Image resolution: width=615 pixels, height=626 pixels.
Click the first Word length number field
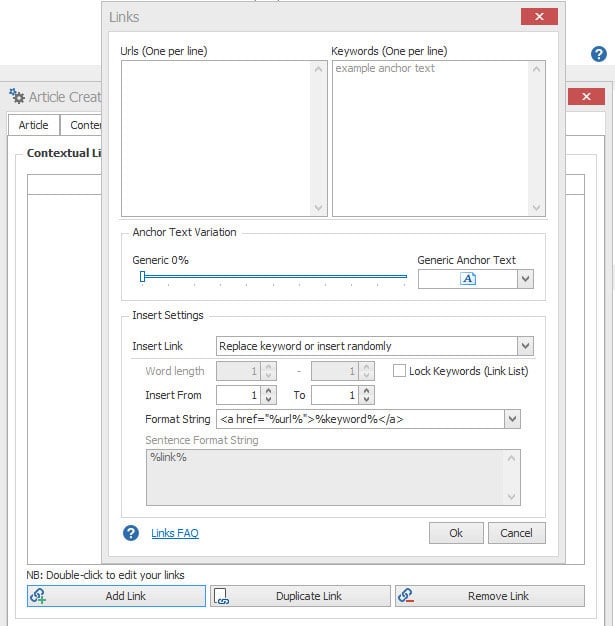coord(238,371)
